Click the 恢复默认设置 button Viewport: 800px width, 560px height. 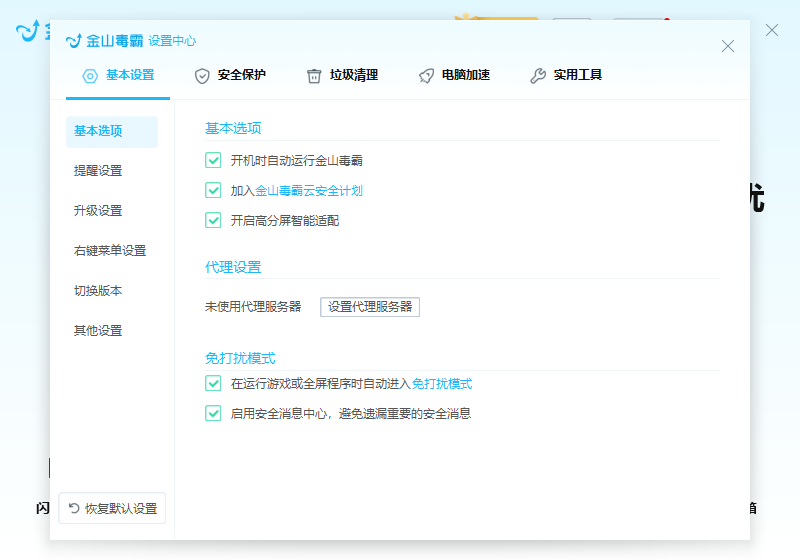click(112, 508)
